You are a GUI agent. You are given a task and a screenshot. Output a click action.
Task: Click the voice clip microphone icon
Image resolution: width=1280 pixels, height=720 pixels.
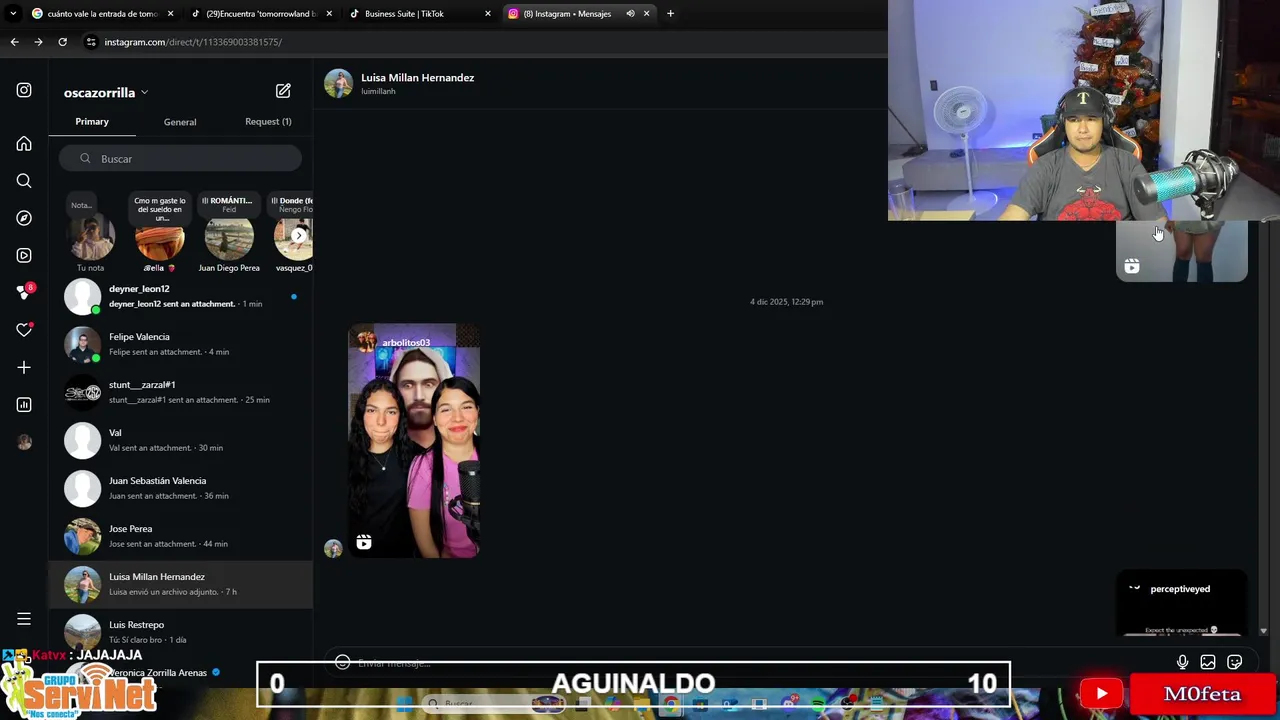(1182, 662)
